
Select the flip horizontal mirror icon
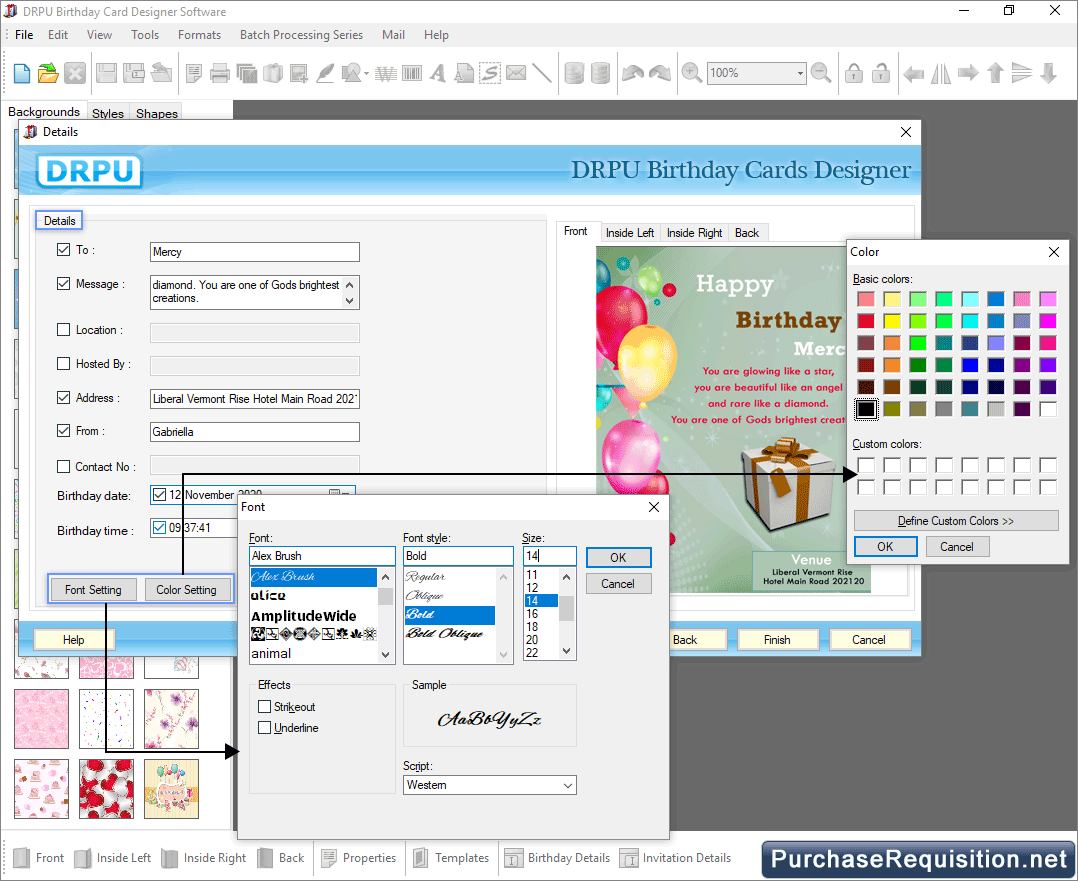[x=942, y=73]
